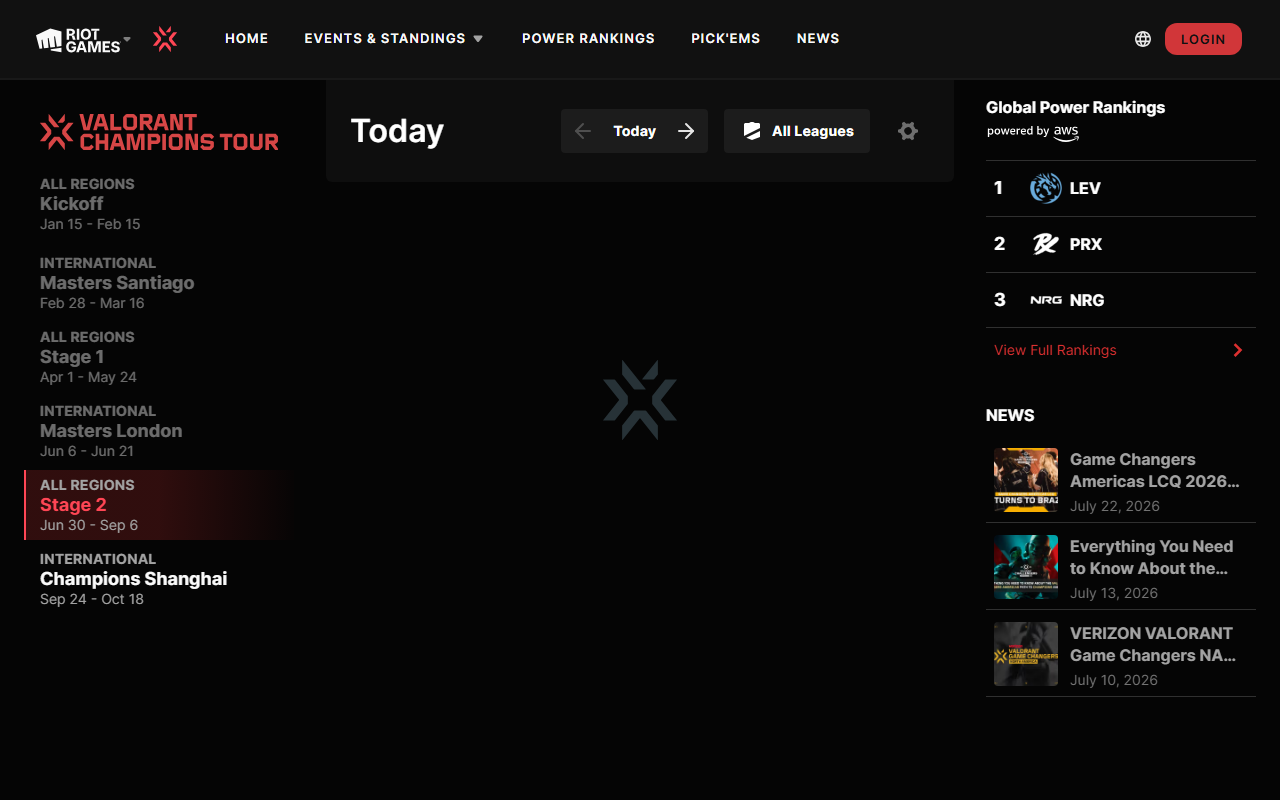The image size is (1280, 800).
Task: Click the July 10, 2026 news date
Action: point(1114,680)
